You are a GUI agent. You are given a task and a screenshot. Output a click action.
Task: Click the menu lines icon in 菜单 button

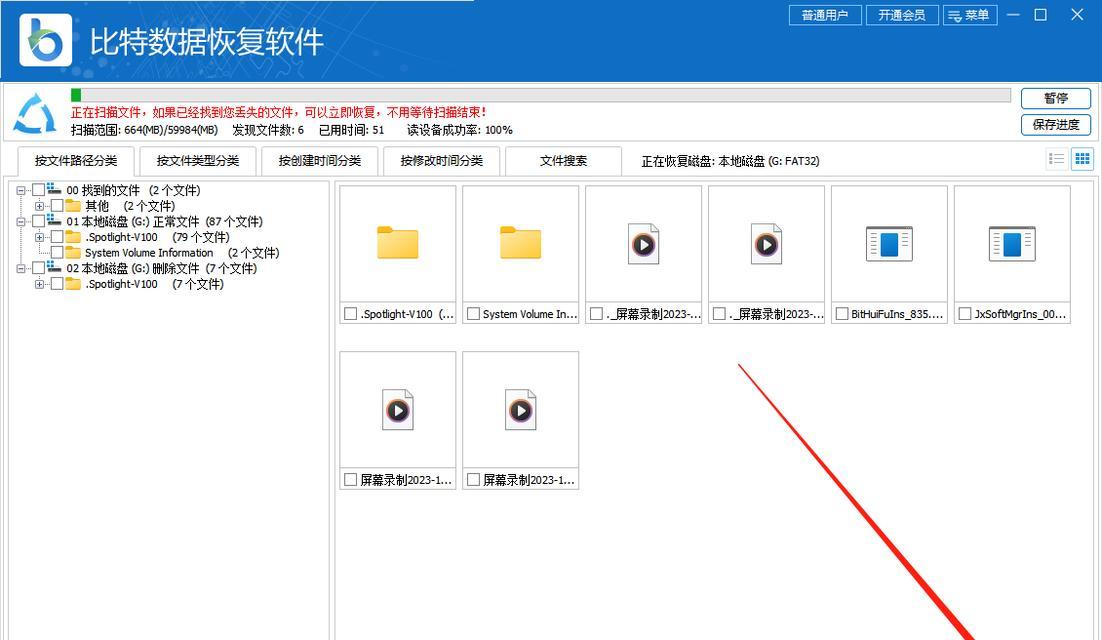(955, 15)
